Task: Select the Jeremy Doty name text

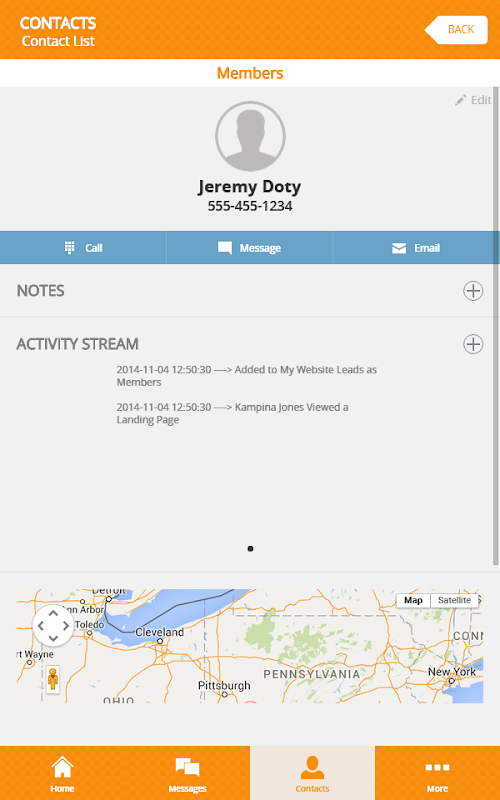Action: point(249,187)
